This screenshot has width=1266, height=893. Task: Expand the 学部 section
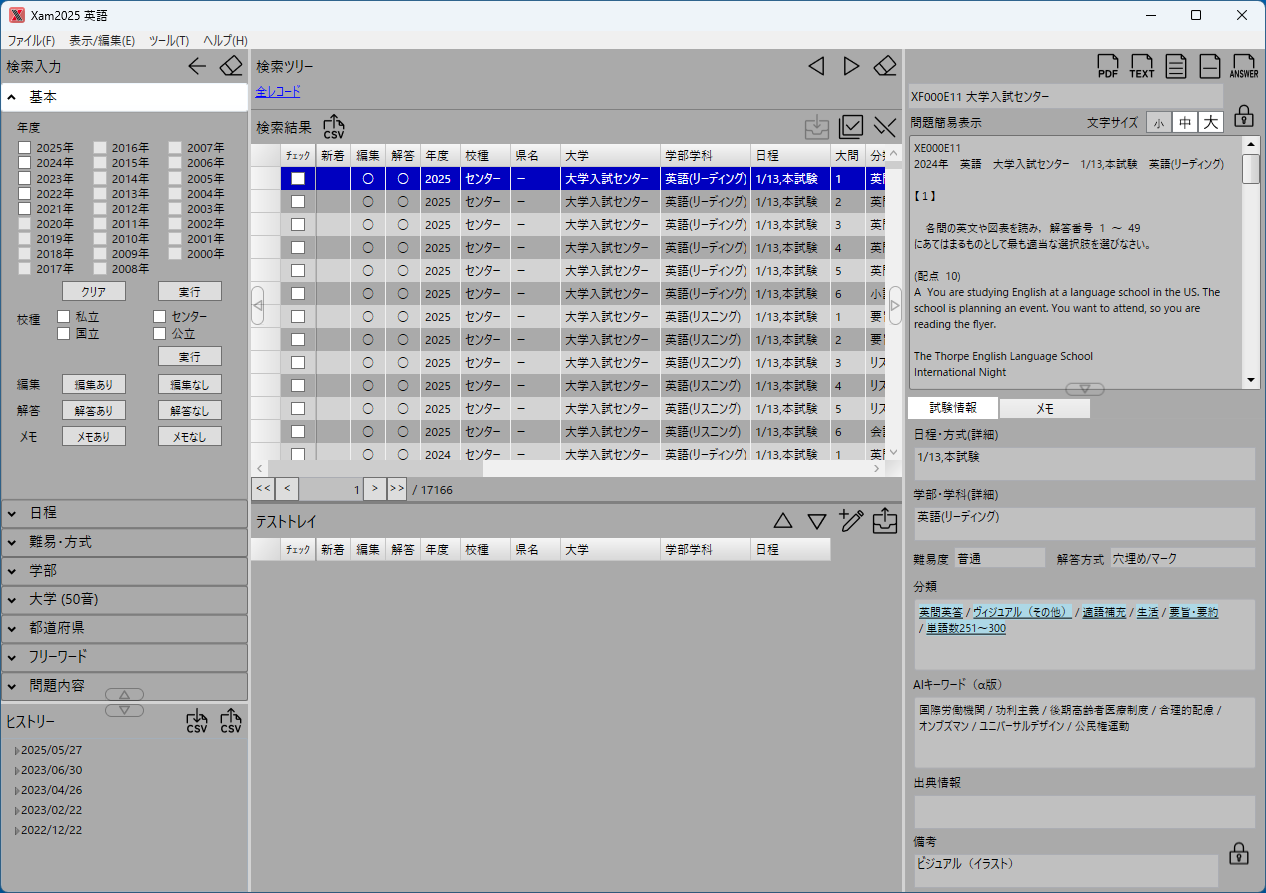coord(124,571)
